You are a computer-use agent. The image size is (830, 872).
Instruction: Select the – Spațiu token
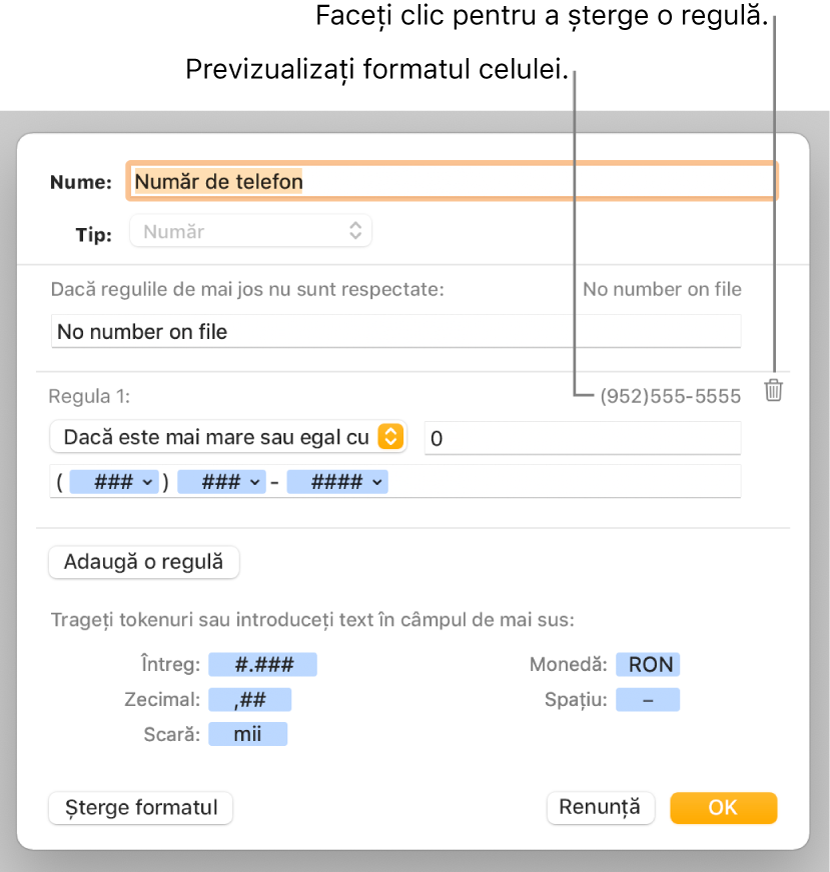click(647, 699)
